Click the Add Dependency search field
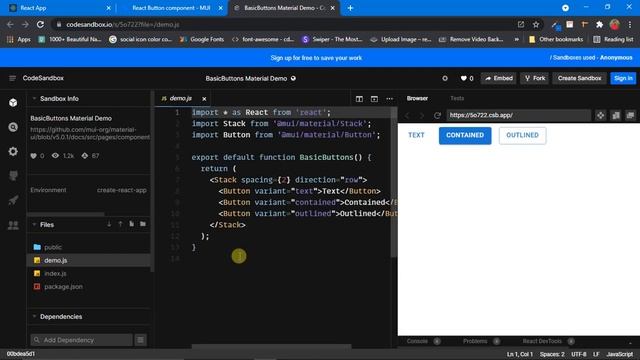Screen dimensions: 640x360 click(x=82, y=340)
